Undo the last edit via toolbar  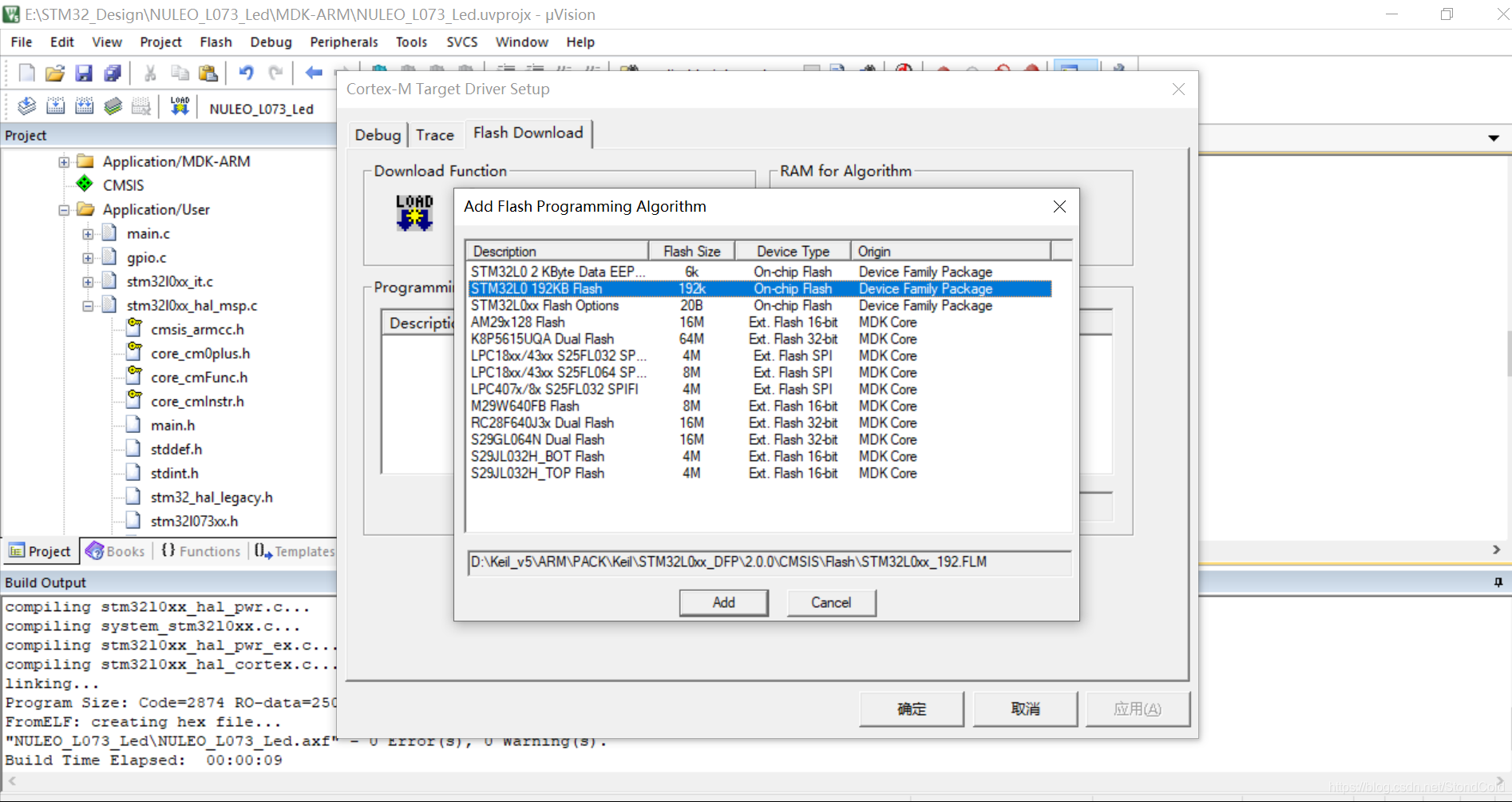click(246, 73)
